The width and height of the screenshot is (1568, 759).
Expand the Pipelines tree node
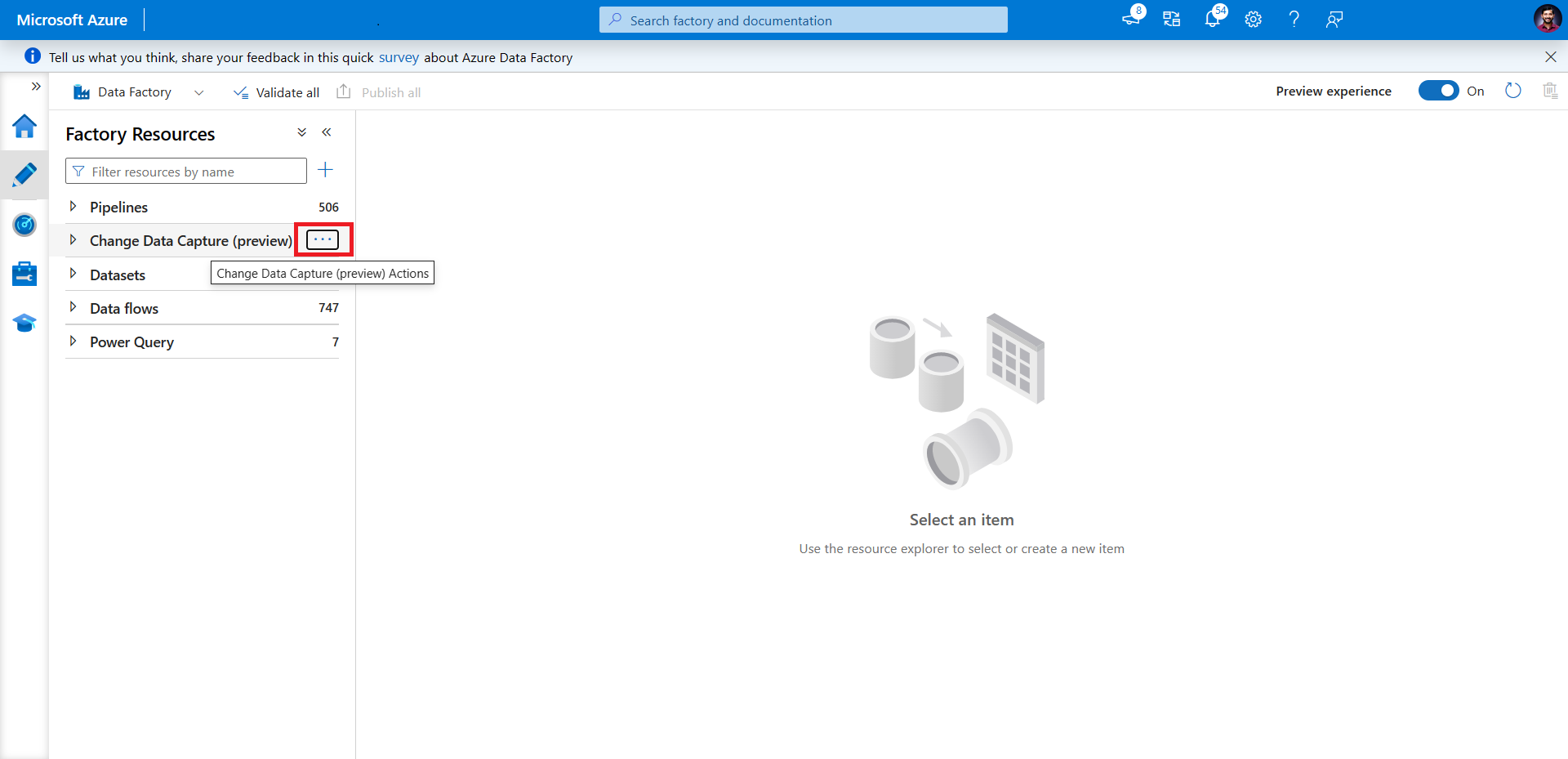73,207
